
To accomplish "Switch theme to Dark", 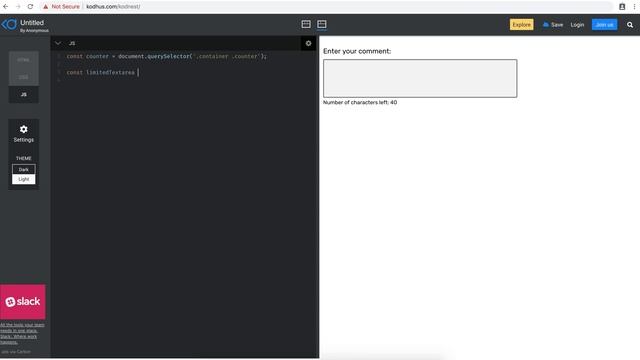I will coord(24,169).
